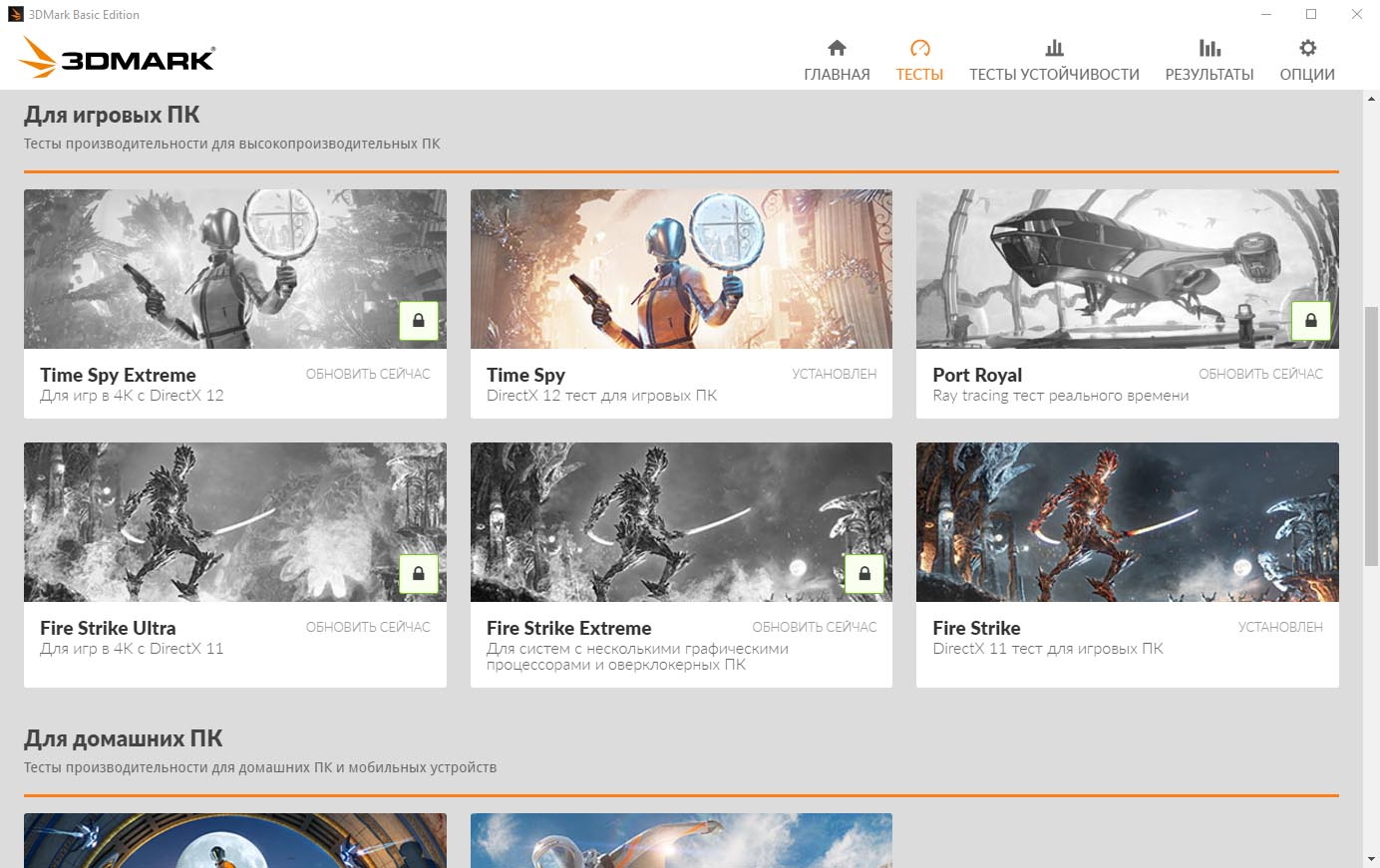Click ОБНОВИТЬ СЕЙЧАС for Fire Strike Extreme

(x=815, y=627)
